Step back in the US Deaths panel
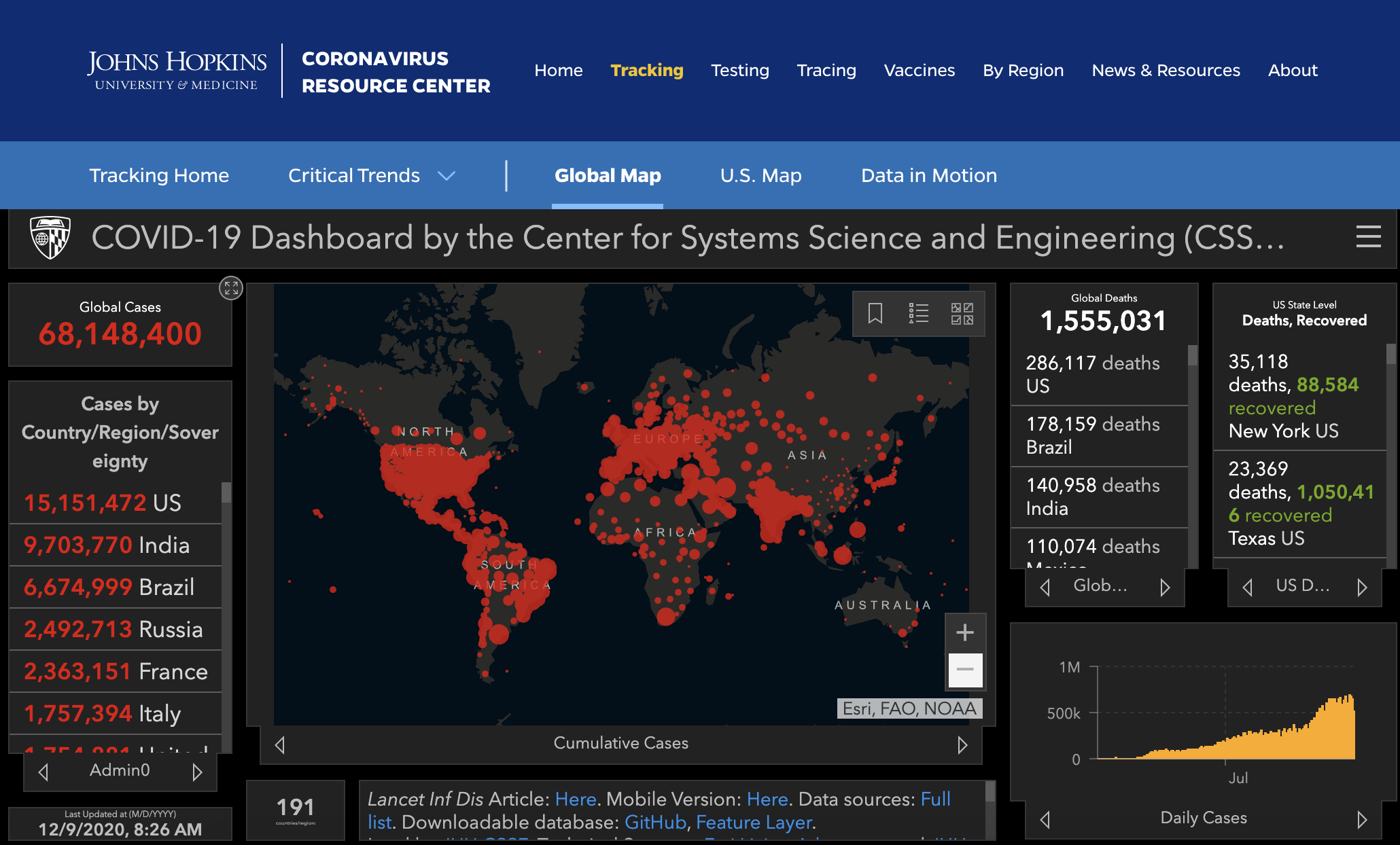Image resolution: width=1400 pixels, height=845 pixels. tap(1247, 587)
